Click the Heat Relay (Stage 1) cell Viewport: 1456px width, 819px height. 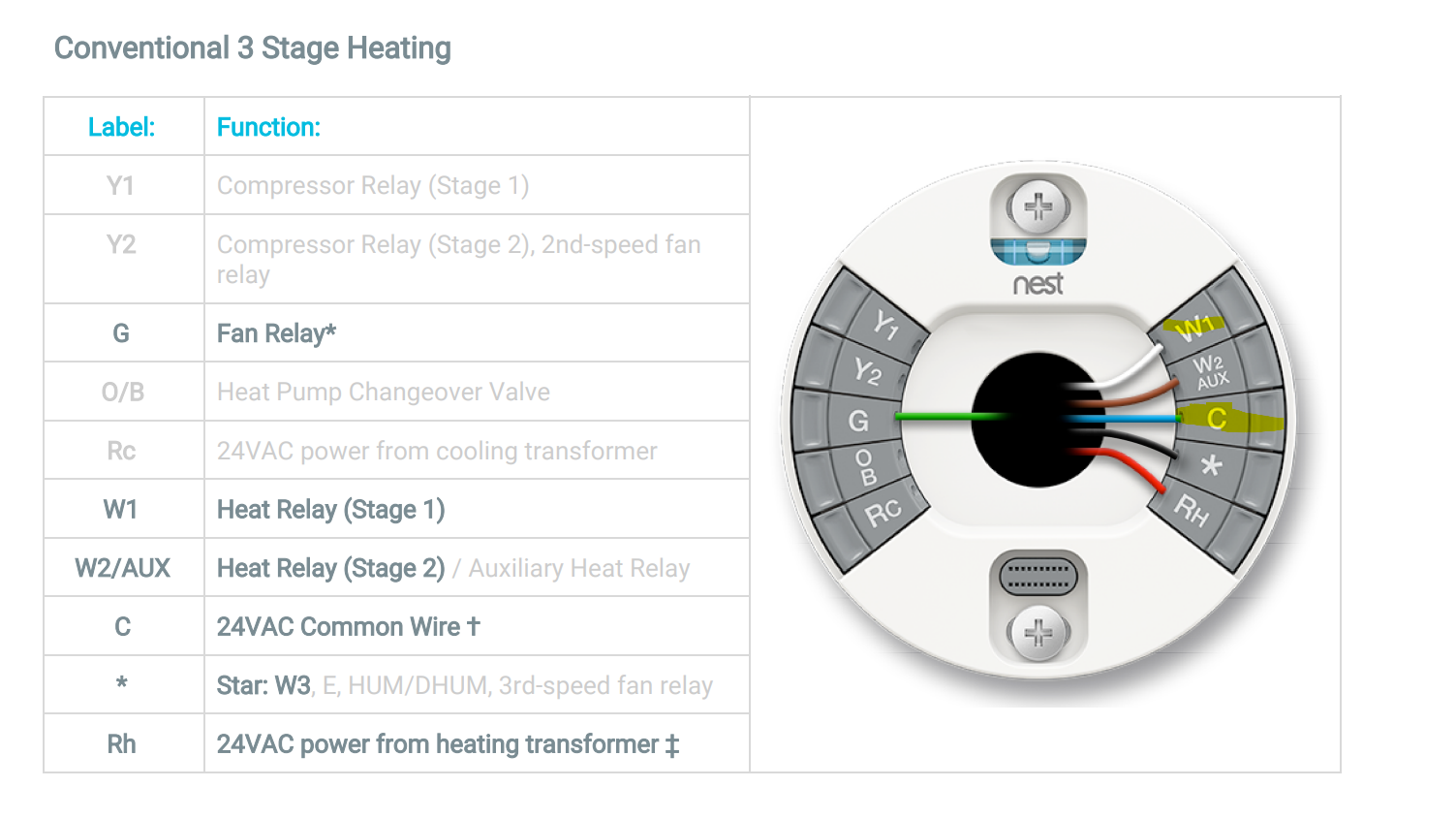point(330,510)
